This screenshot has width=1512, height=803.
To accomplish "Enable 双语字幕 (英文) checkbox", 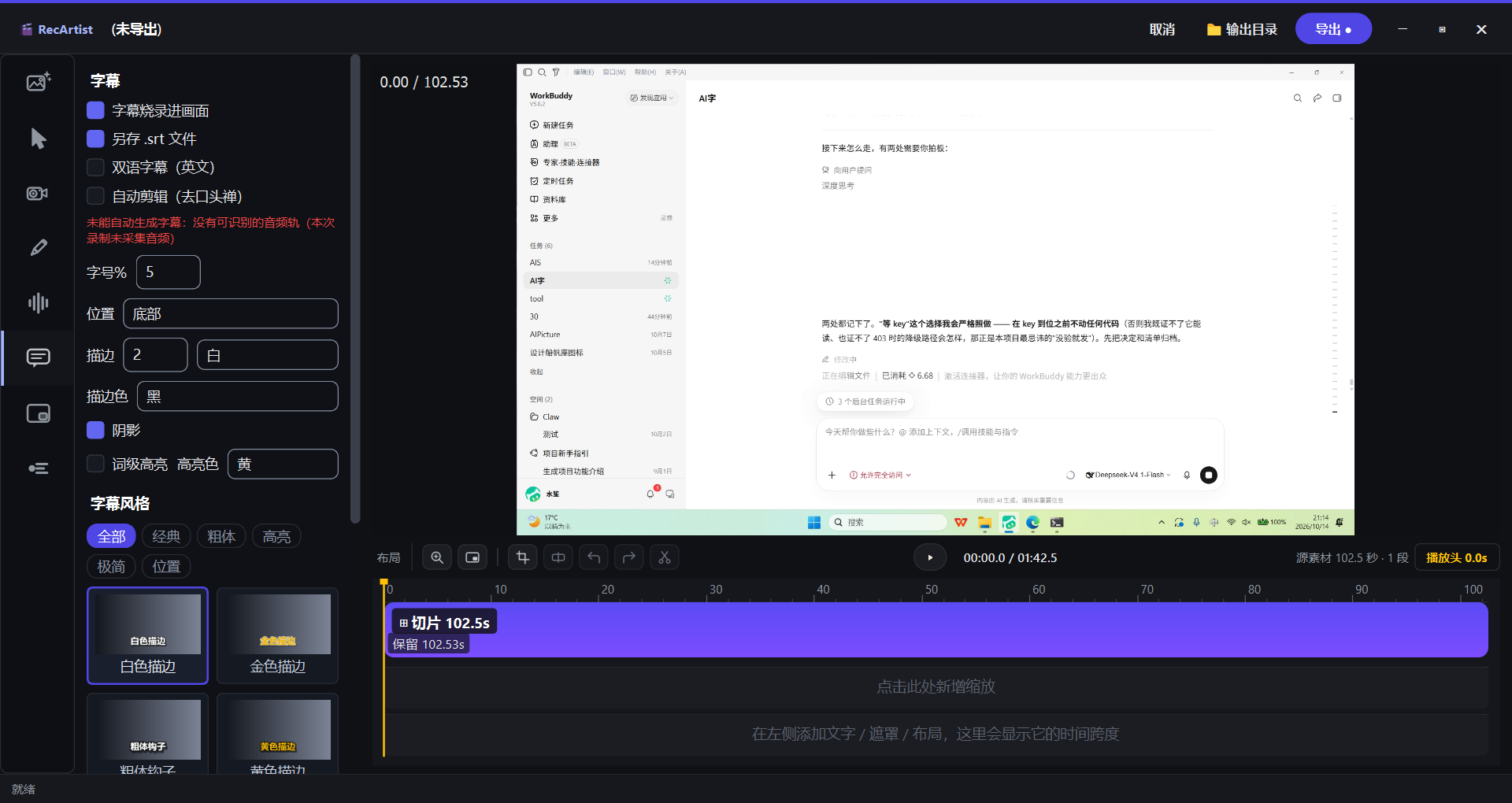I will (95, 167).
